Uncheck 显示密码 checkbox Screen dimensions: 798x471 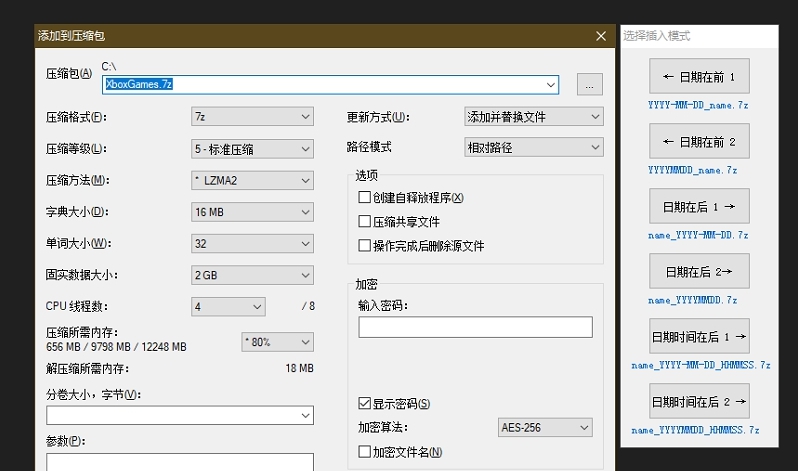point(364,404)
